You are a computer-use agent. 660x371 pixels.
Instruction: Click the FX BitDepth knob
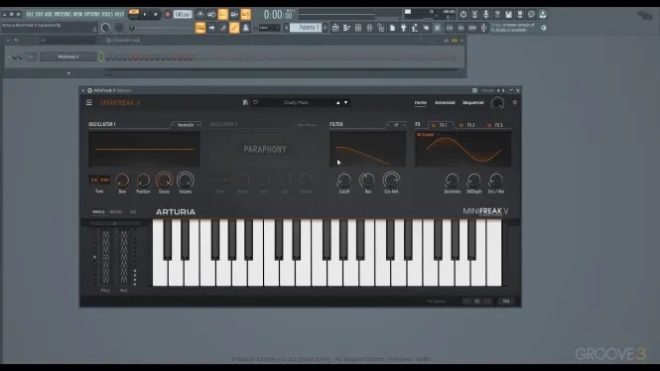pos(474,181)
